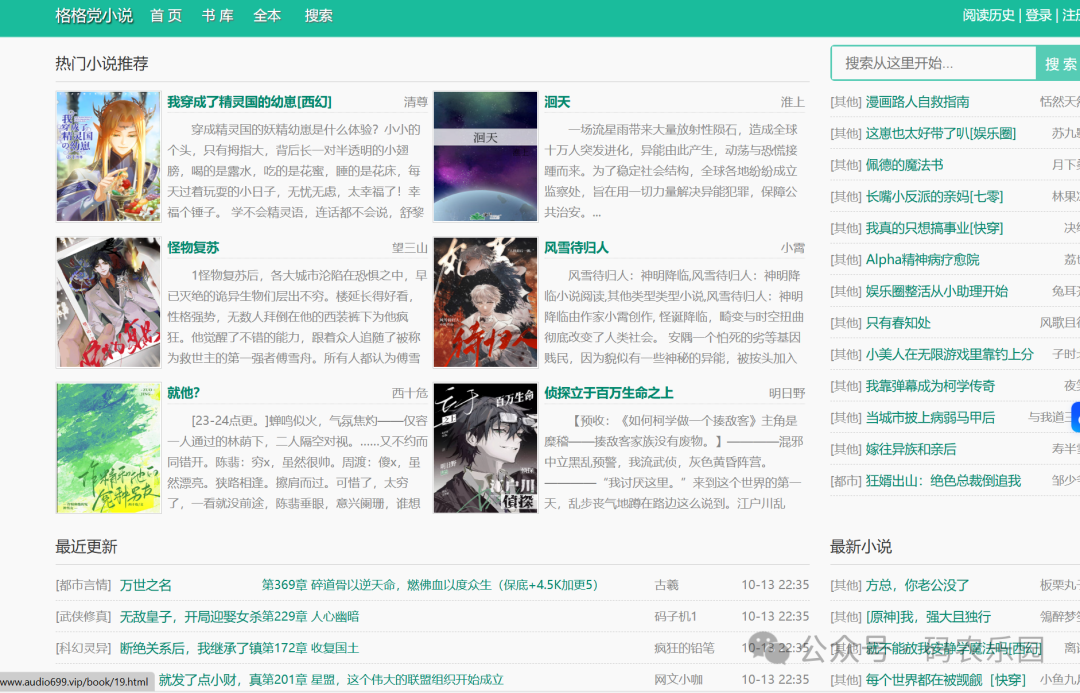This screenshot has width=1080, height=693.
Task: Click inside the search input box
Action: point(930,63)
